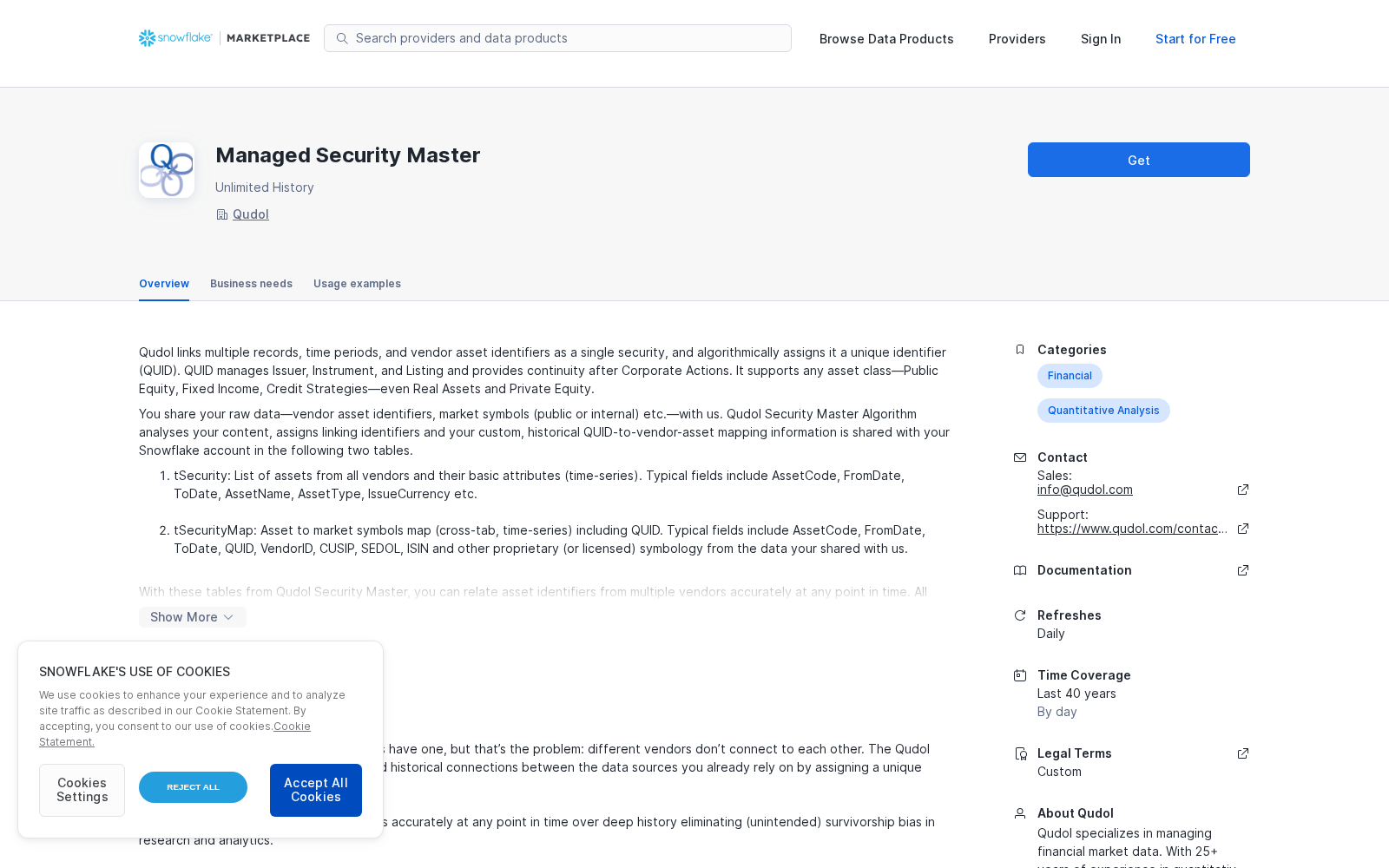Click the MARKETPLACE wordmark

point(268,38)
